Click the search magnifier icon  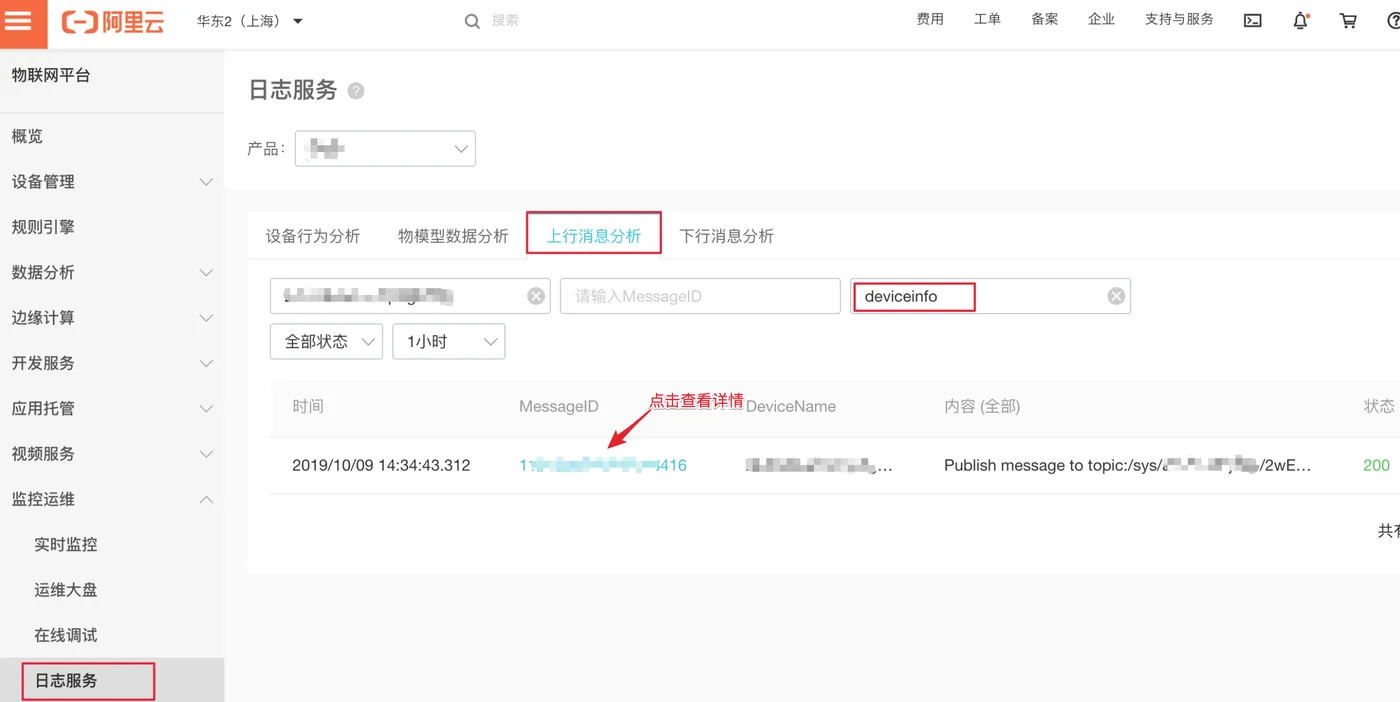472,21
